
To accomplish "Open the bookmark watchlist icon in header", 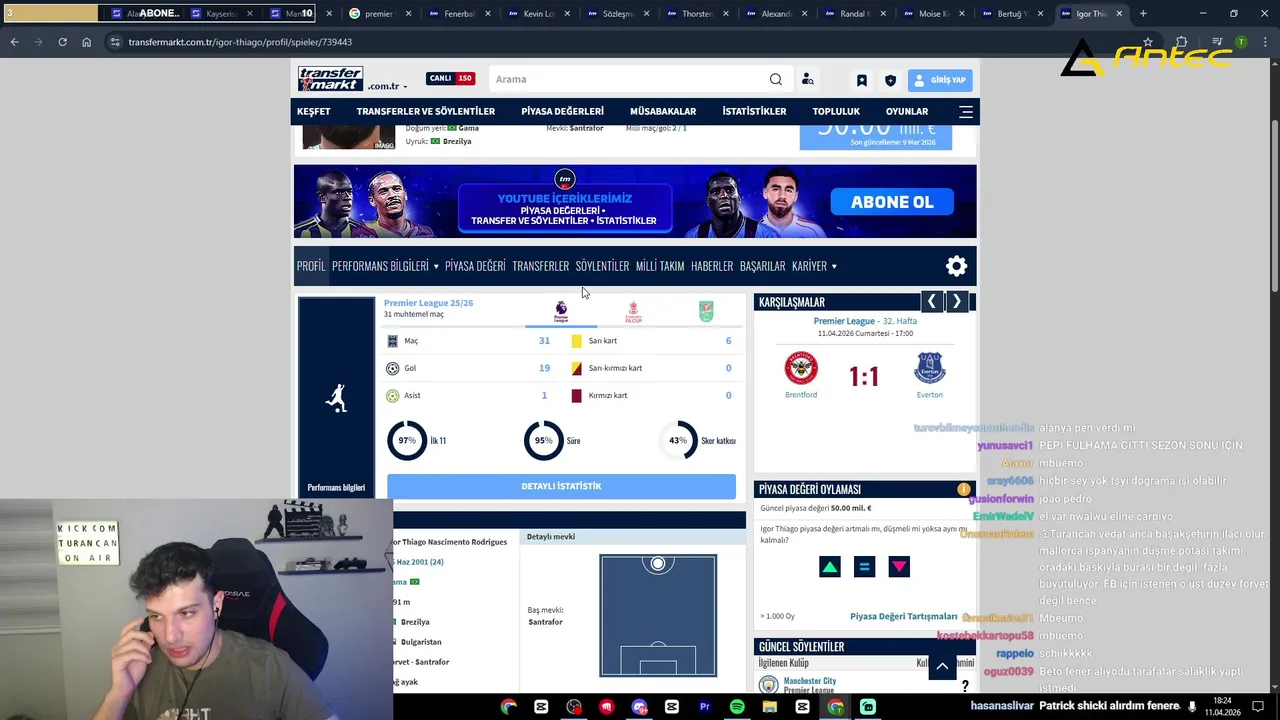I will [861, 80].
